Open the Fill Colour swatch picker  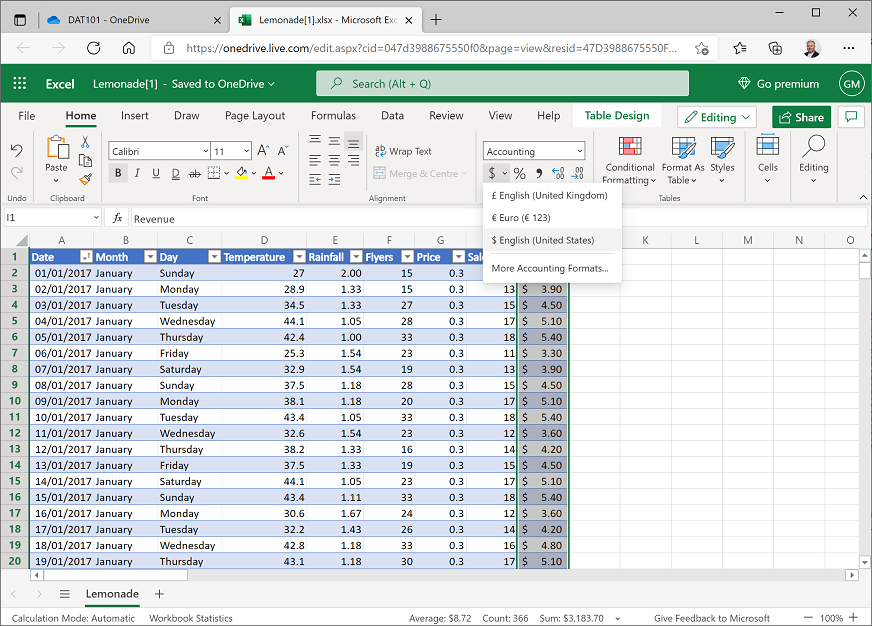point(243,172)
